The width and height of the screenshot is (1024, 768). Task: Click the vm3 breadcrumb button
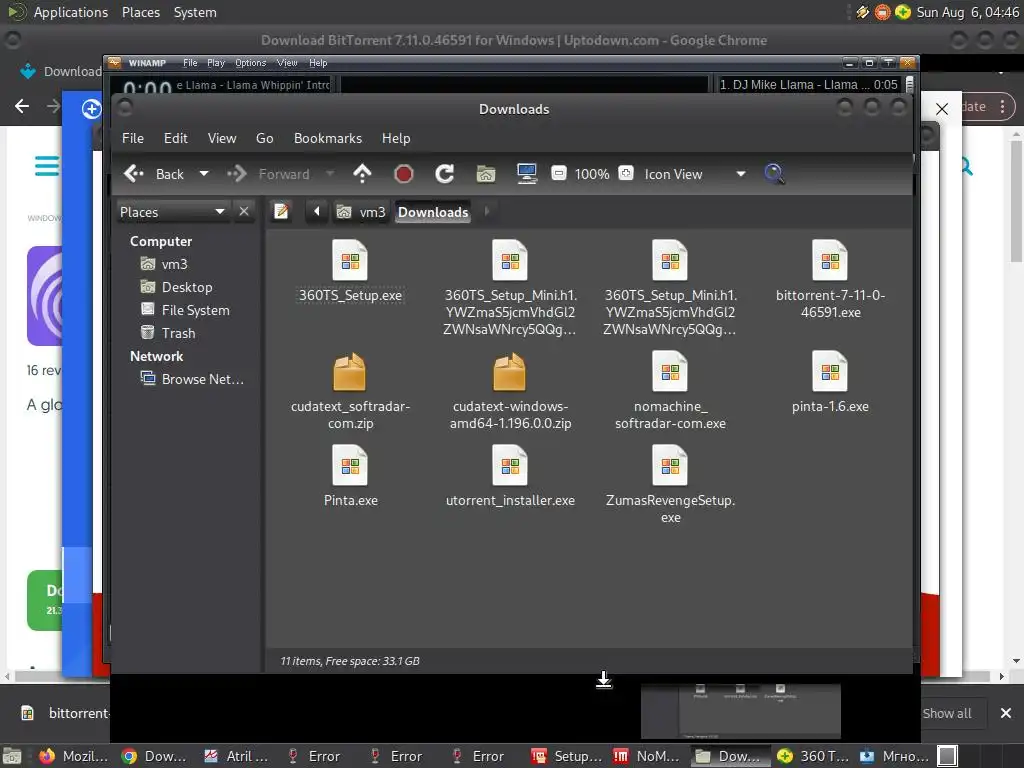(x=361, y=212)
